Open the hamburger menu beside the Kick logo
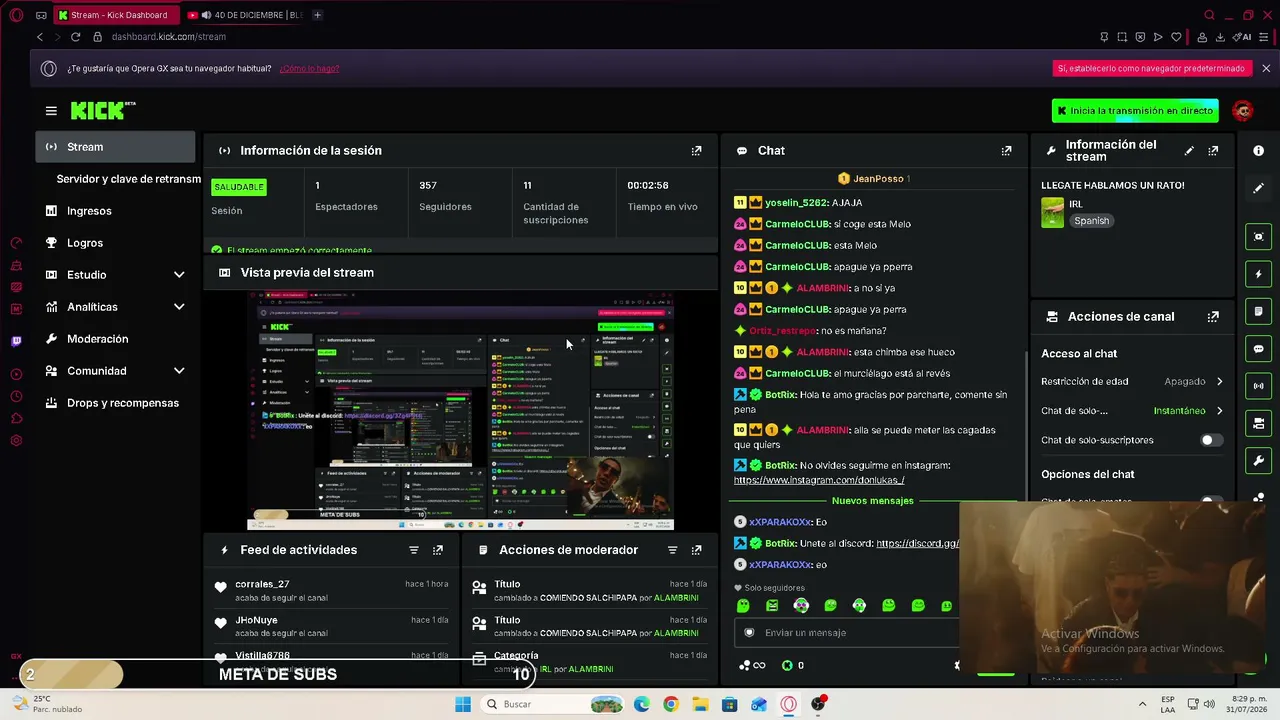The height and width of the screenshot is (720, 1280). (x=51, y=111)
